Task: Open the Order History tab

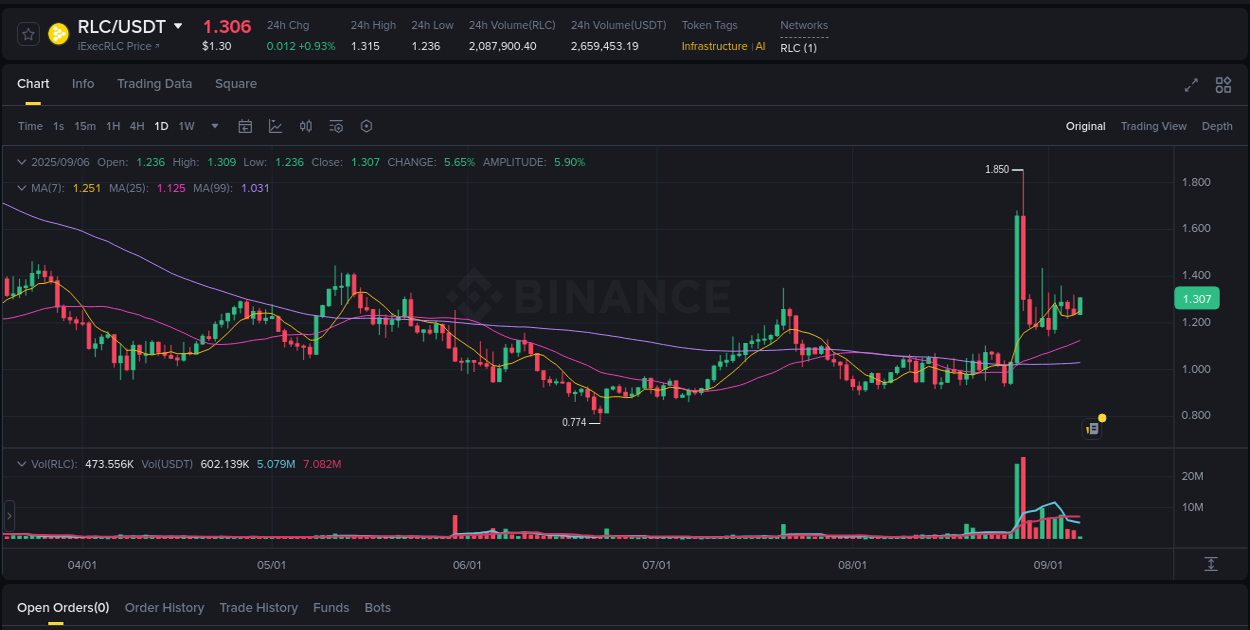Action: [x=164, y=607]
